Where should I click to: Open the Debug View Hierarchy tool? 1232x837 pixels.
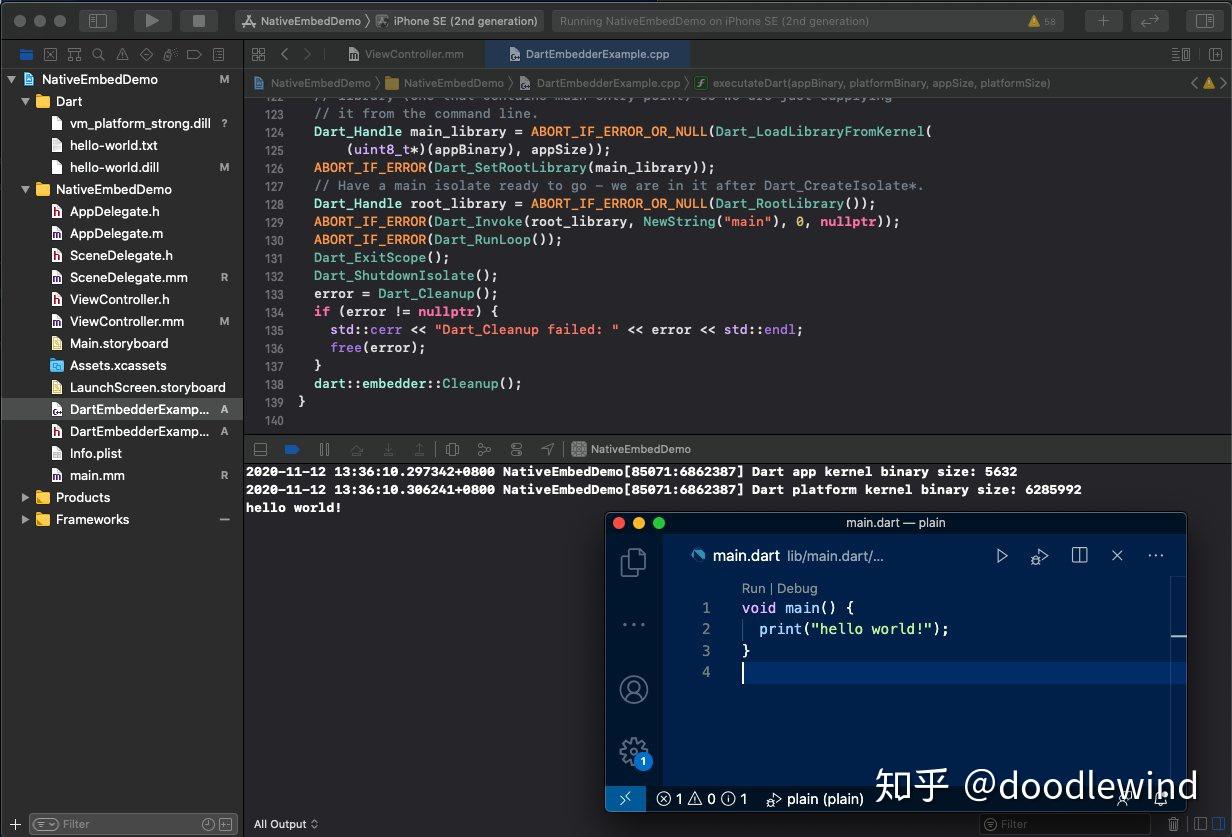pos(452,450)
